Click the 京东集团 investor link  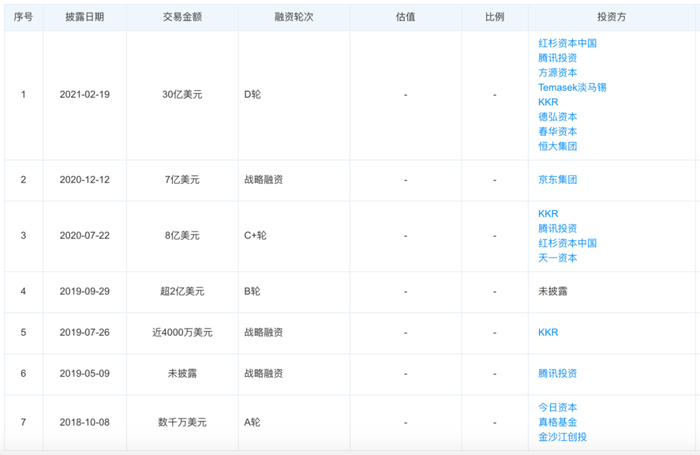[x=557, y=180]
